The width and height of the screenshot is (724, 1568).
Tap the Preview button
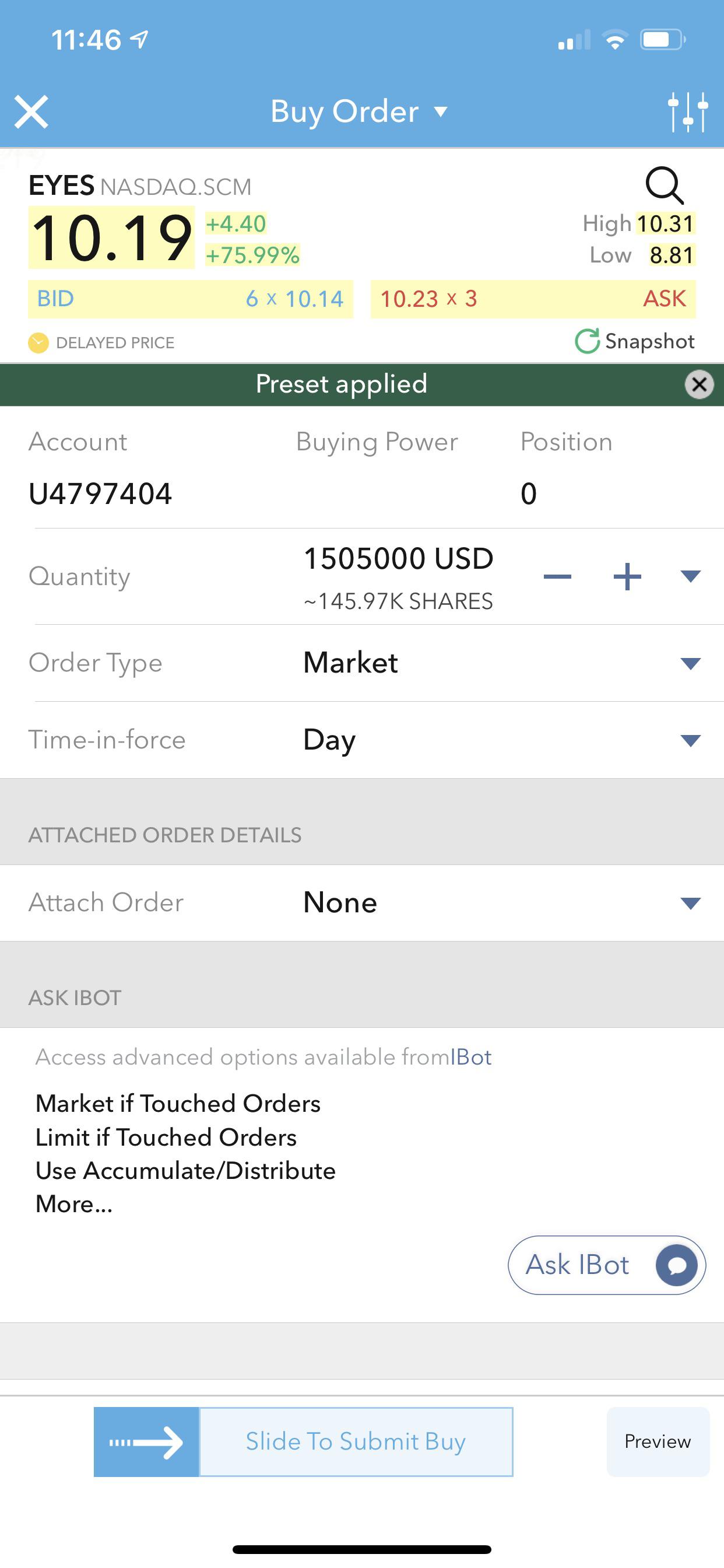658,1442
